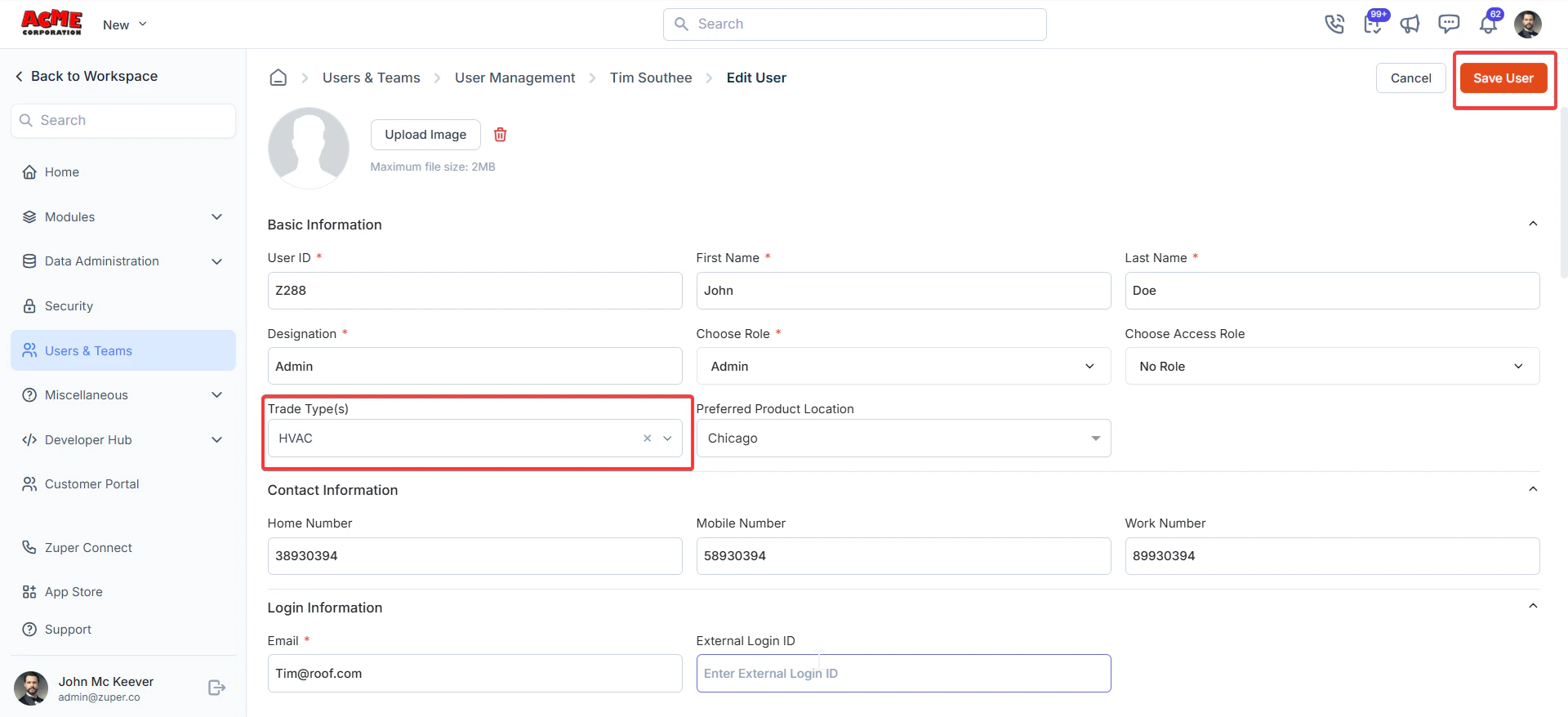
Task: Click the Work Number field
Action: [x=1332, y=556]
